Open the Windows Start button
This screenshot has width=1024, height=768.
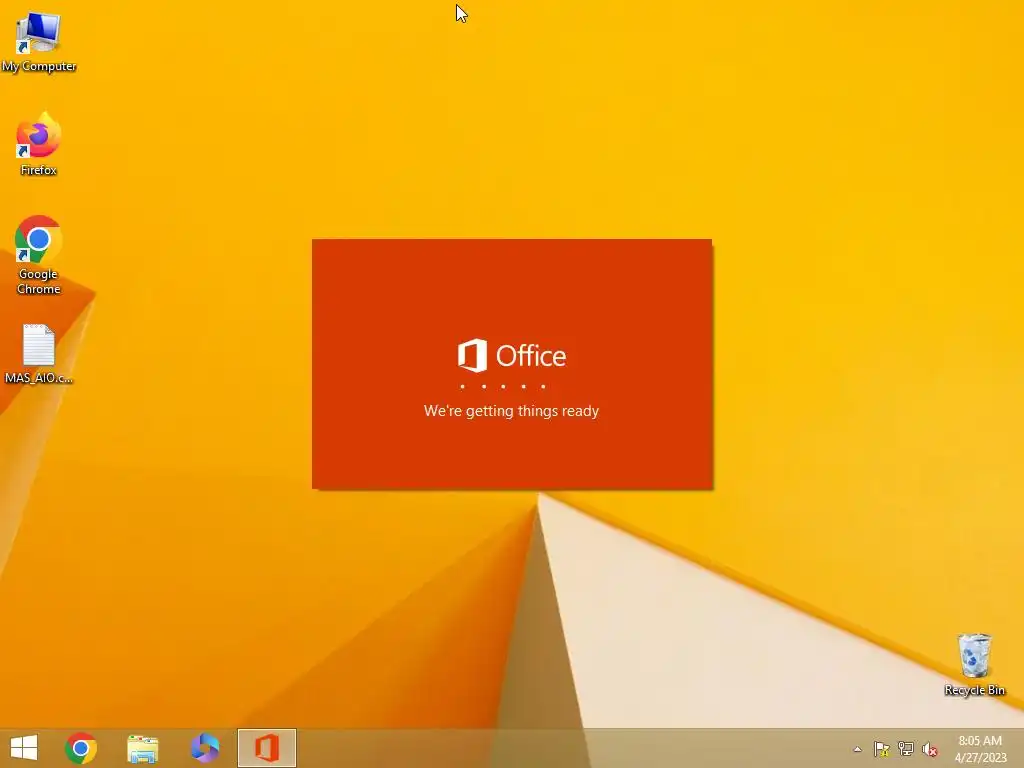coord(24,748)
